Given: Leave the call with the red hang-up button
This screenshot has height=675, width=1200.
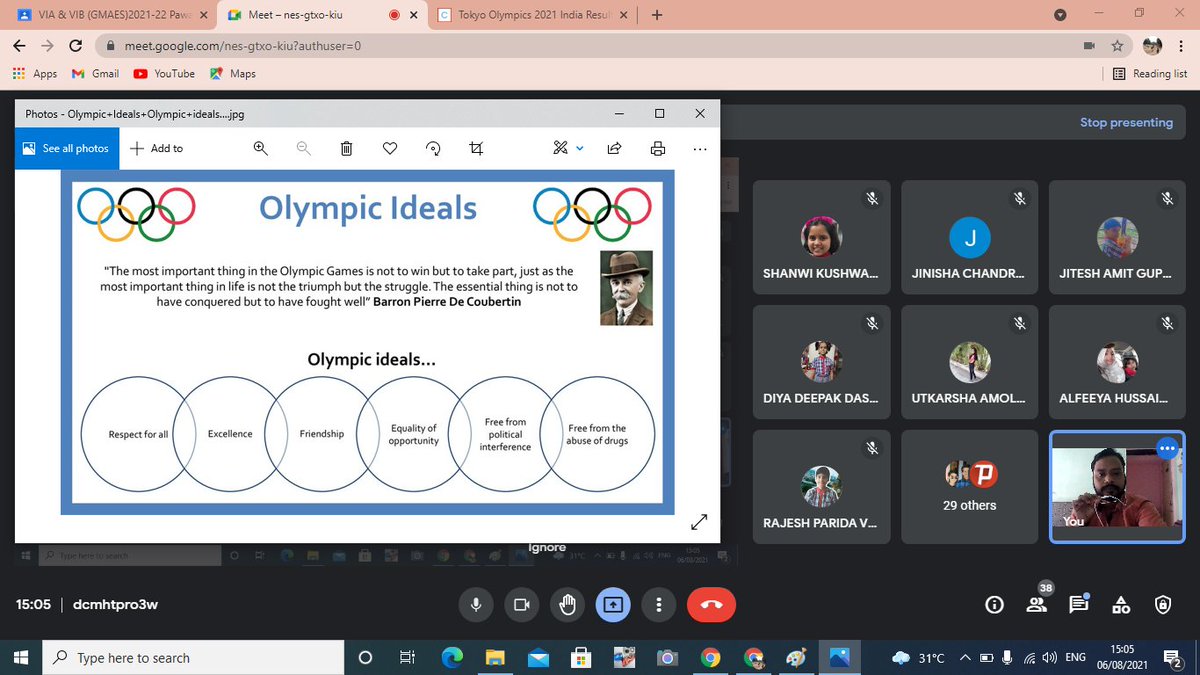Looking at the screenshot, I should (x=711, y=604).
